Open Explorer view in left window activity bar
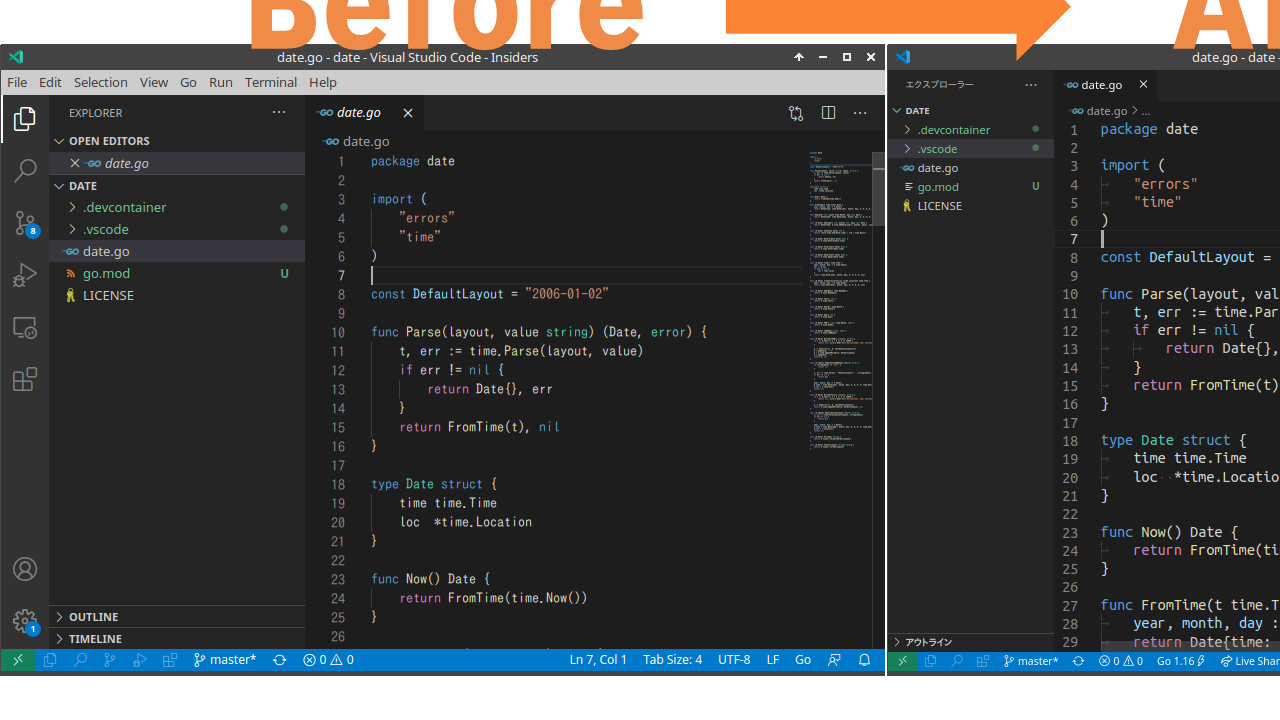Screen dimensions: 1280x720 tap(25, 121)
